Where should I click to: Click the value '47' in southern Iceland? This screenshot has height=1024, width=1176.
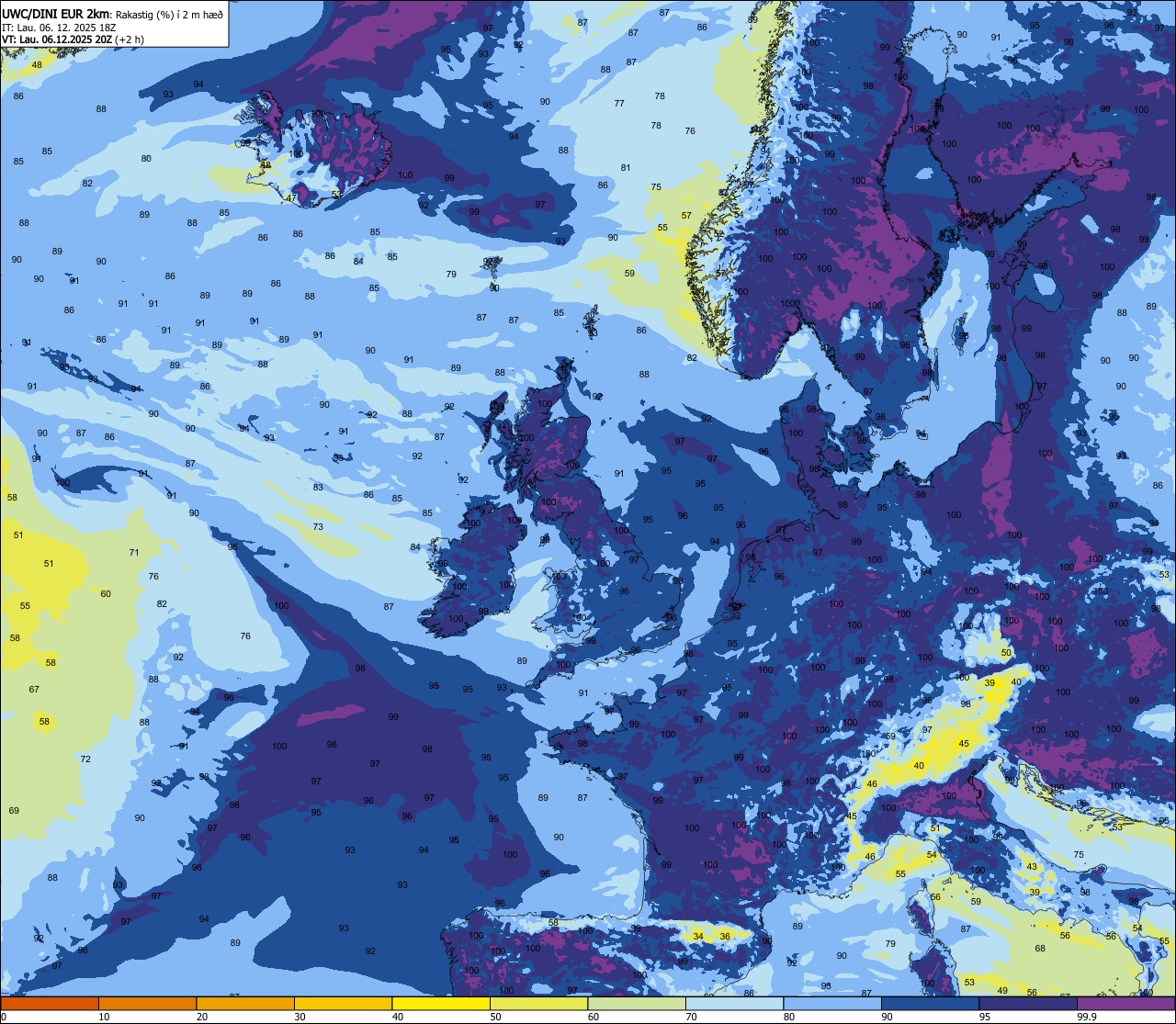(x=291, y=197)
